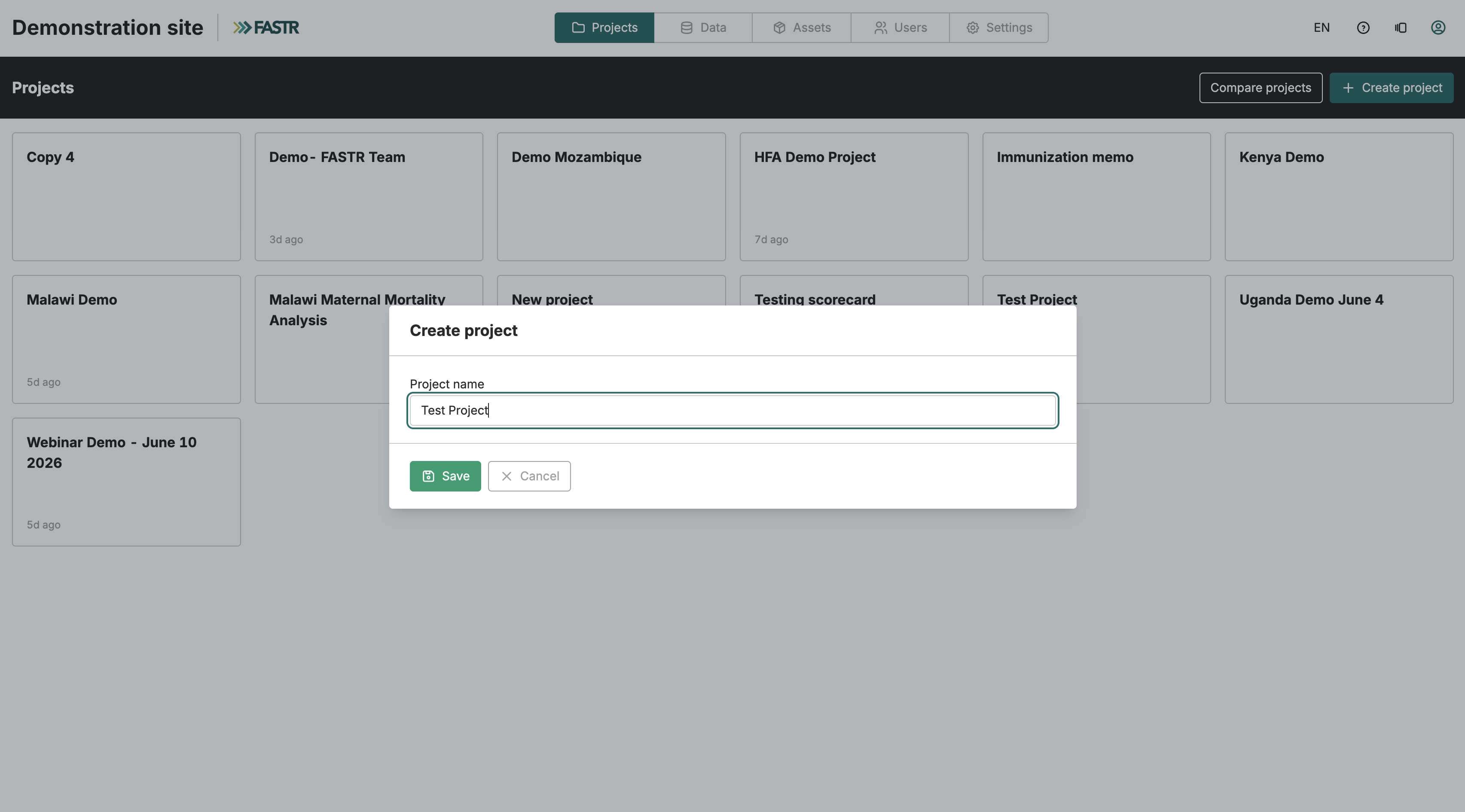Open the Demo Mozambique project card
Viewport: 1465px width, 812px height.
pyautogui.click(x=611, y=197)
